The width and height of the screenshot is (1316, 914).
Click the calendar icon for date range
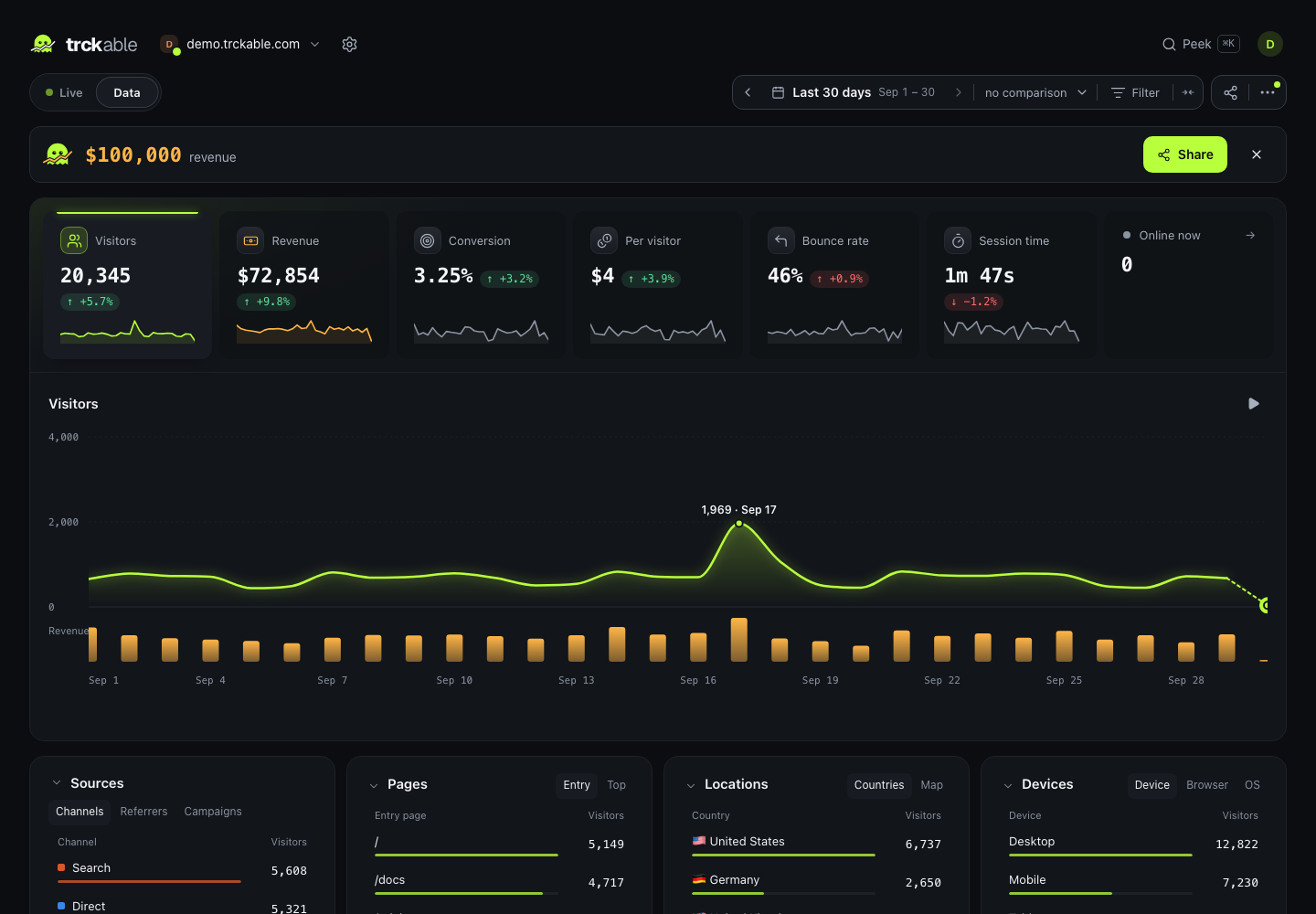[x=778, y=92]
